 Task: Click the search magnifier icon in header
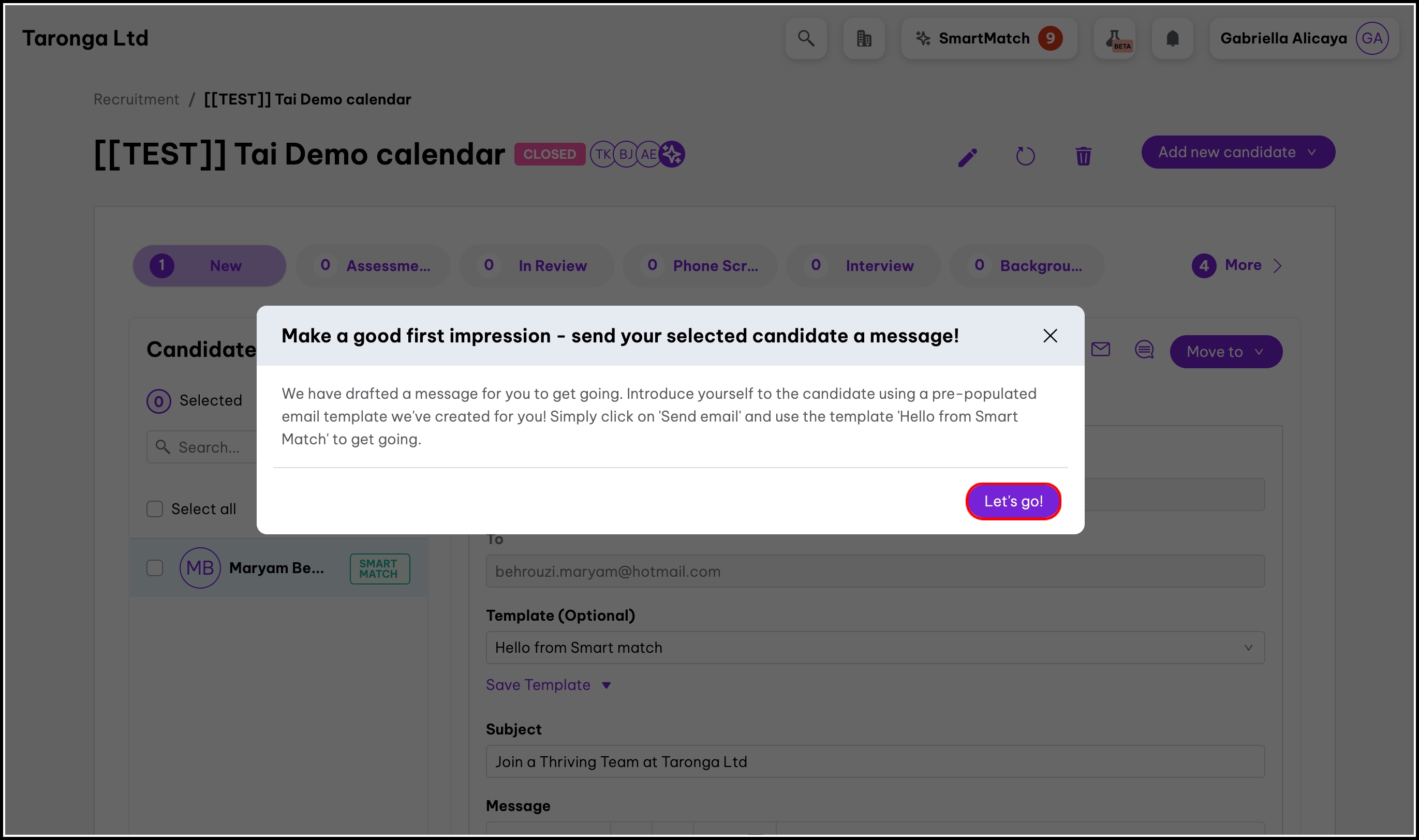[806, 38]
